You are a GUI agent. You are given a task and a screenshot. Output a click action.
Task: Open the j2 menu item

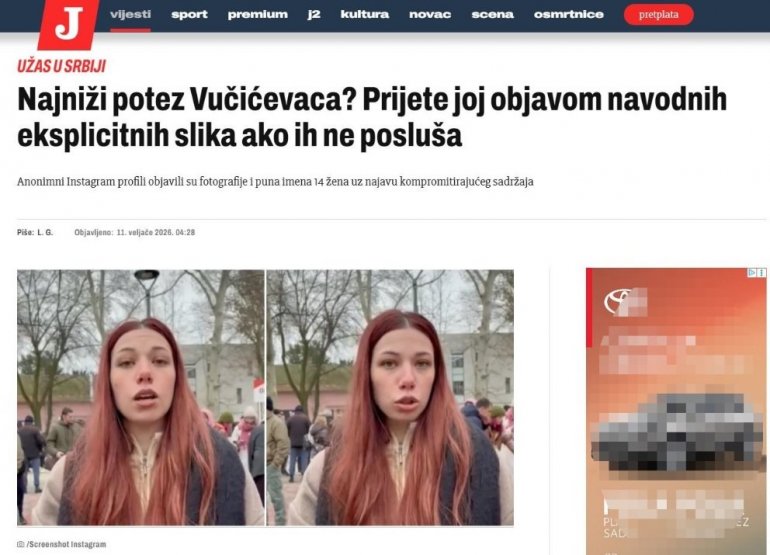(314, 15)
